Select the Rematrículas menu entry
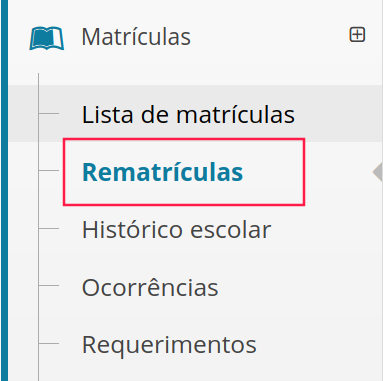This screenshot has width=383, height=381. coord(162,172)
